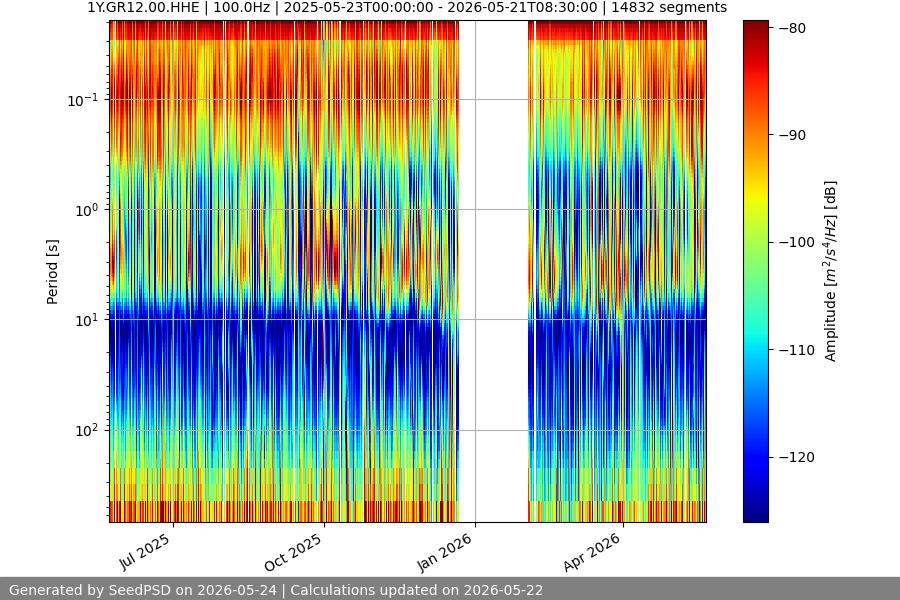Screen dimensions: 900x600
Task: Click the 'Jan 2026' x-axis label
Action: point(444,553)
